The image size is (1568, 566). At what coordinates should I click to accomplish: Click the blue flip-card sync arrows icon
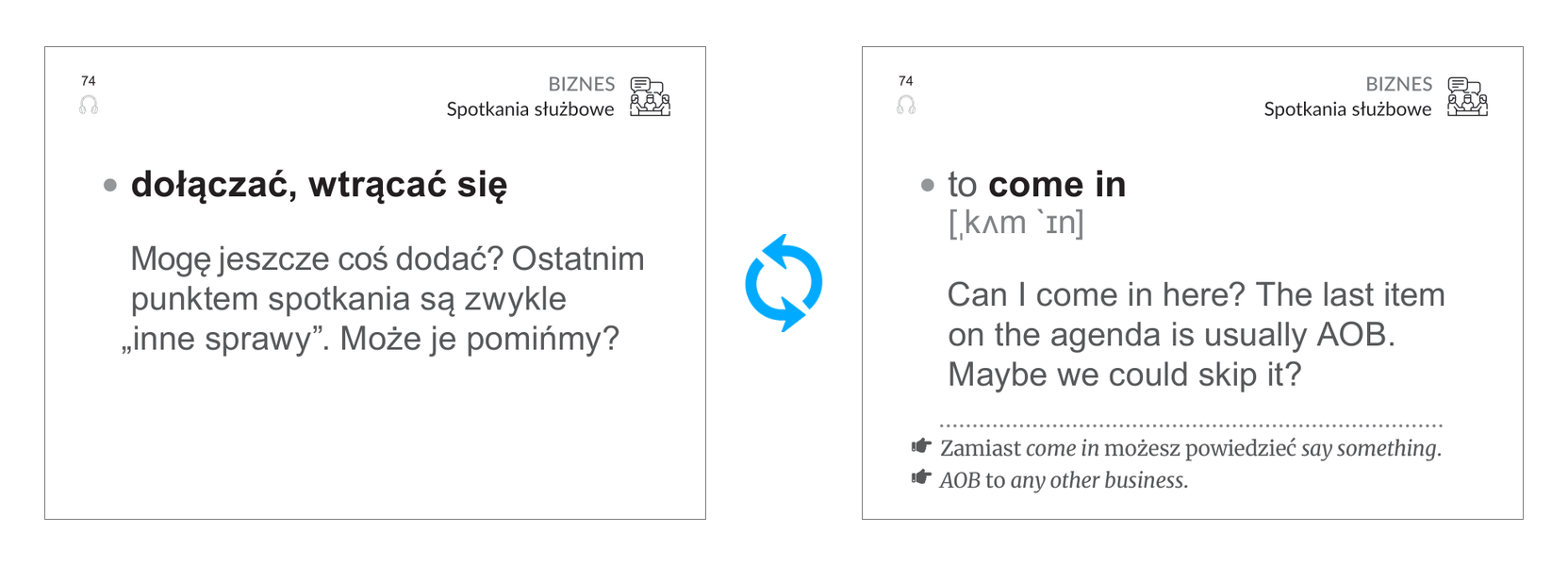[784, 283]
